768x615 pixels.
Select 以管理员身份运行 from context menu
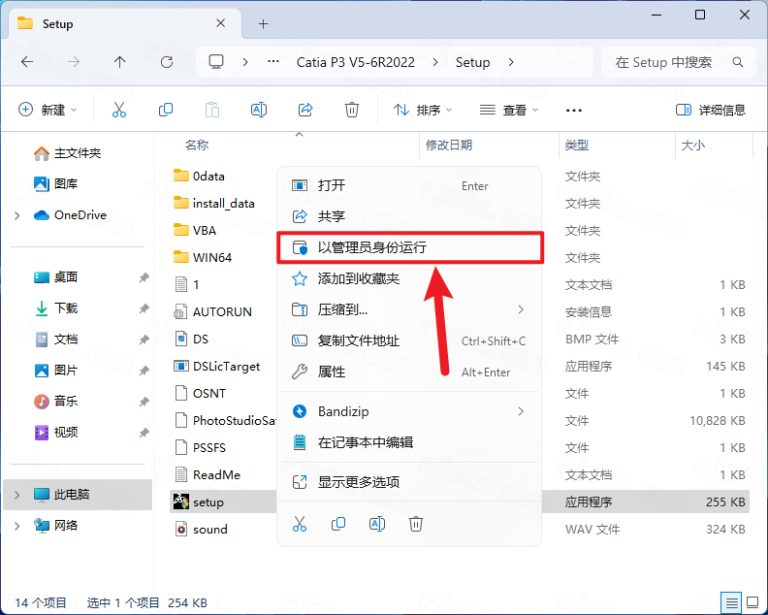tap(372, 246)
